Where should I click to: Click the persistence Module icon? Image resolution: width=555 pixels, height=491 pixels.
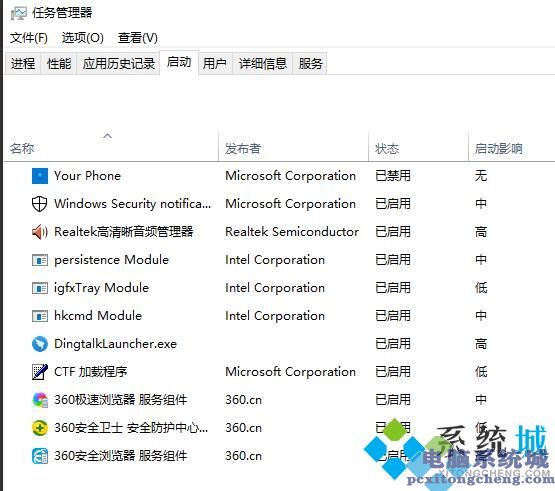tap(40, 260)
